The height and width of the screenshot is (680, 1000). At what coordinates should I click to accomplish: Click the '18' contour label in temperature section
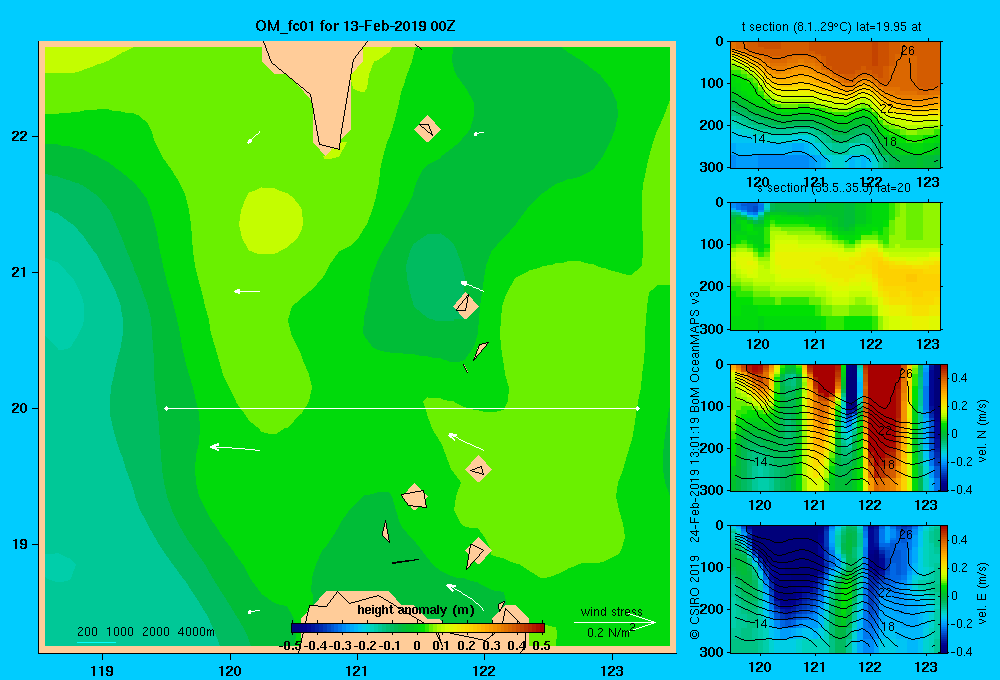(889, 141)
